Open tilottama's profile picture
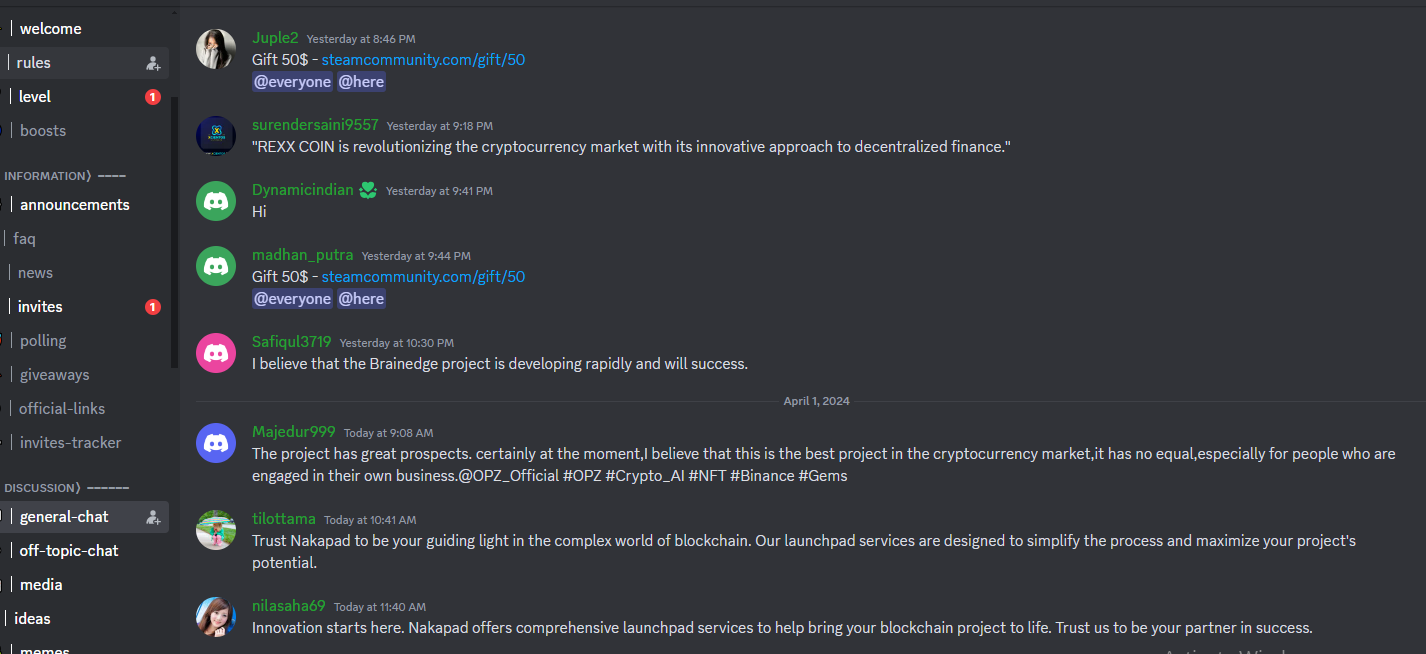This screenshot has width=1426, height=654. pyautogui.click(x=216, y=530)
